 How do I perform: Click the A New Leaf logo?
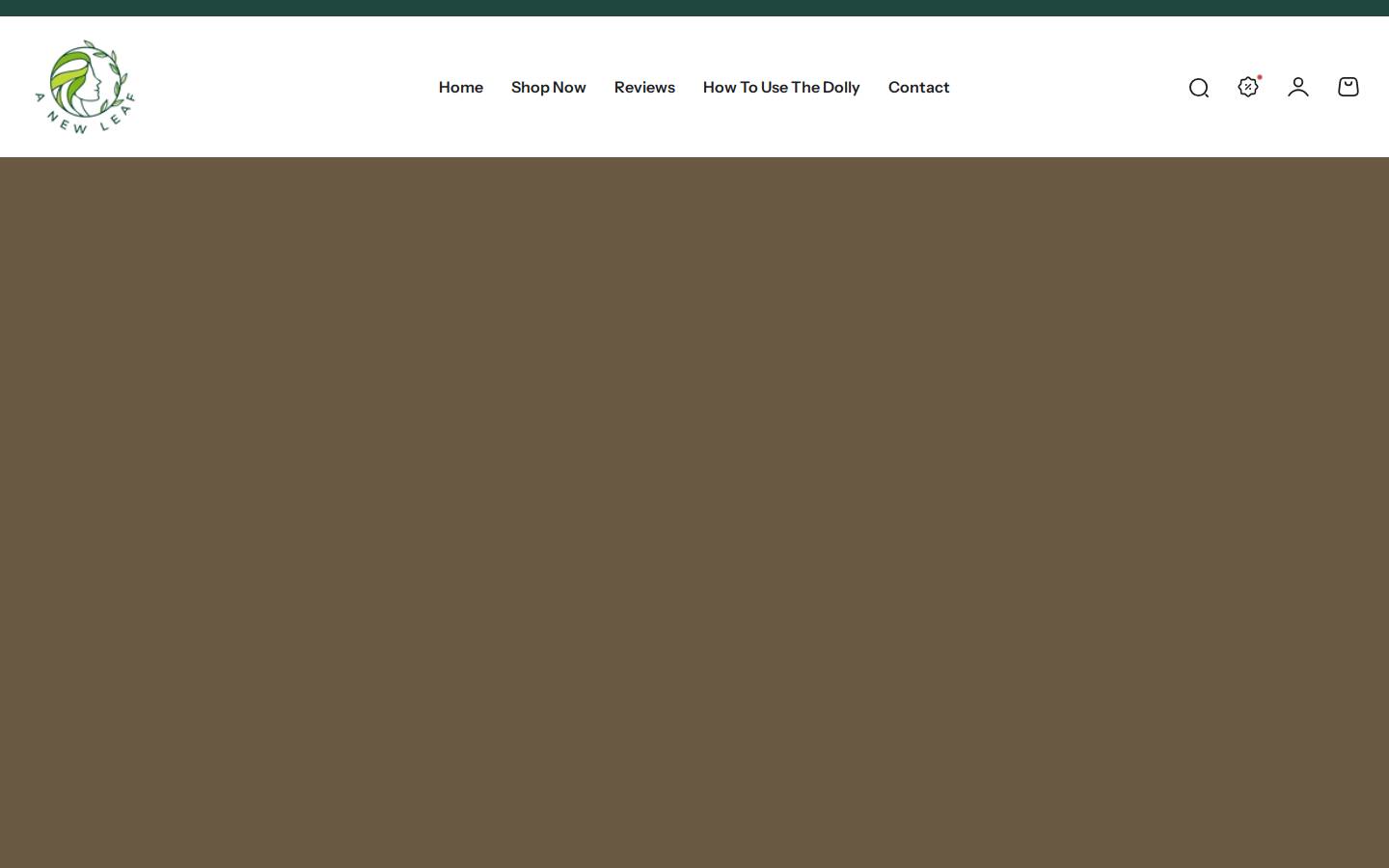tap(85, 87)
